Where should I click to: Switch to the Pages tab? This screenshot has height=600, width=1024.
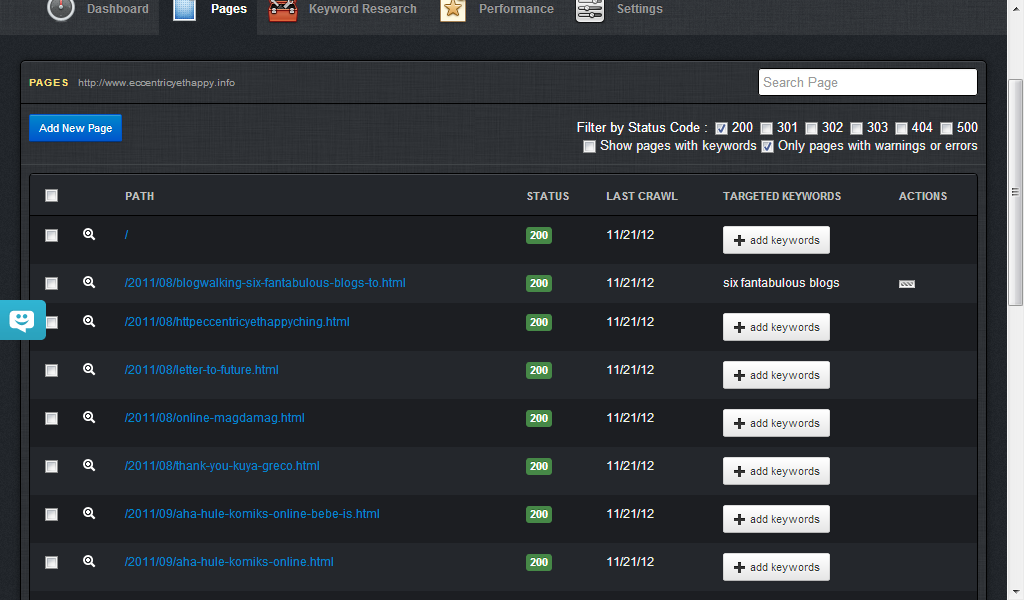[229, 9]
